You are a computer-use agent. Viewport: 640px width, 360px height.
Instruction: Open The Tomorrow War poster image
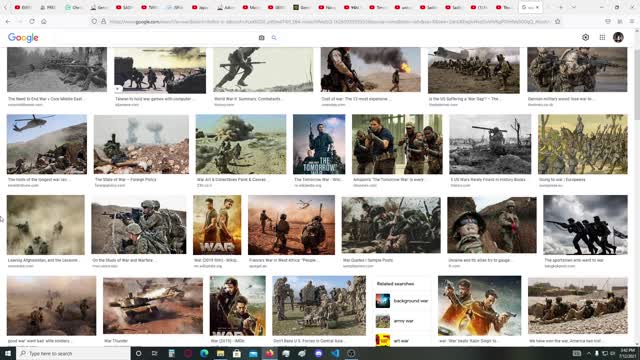[x=319, y=144]
